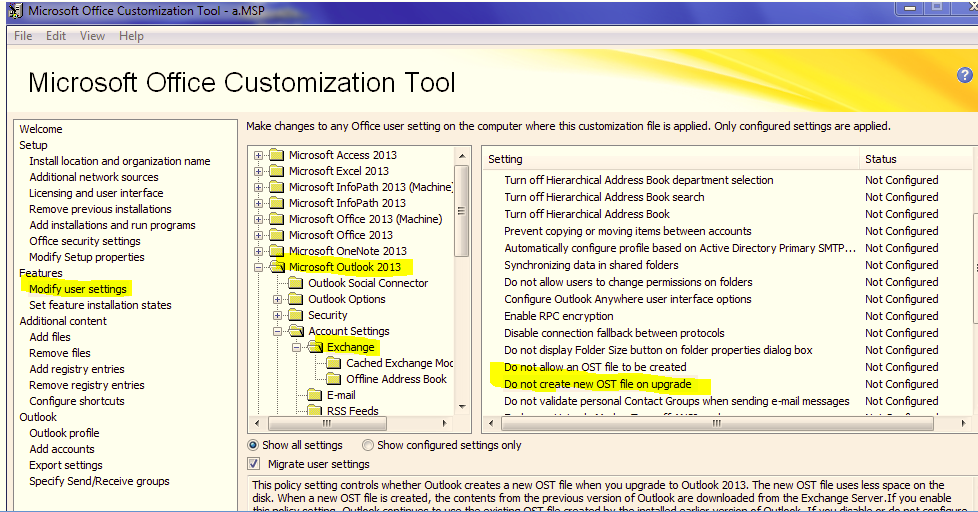Select the Microsoft Excel 2013 folder icon
Viewport: 978px width, 512px height.
[276, 171]
